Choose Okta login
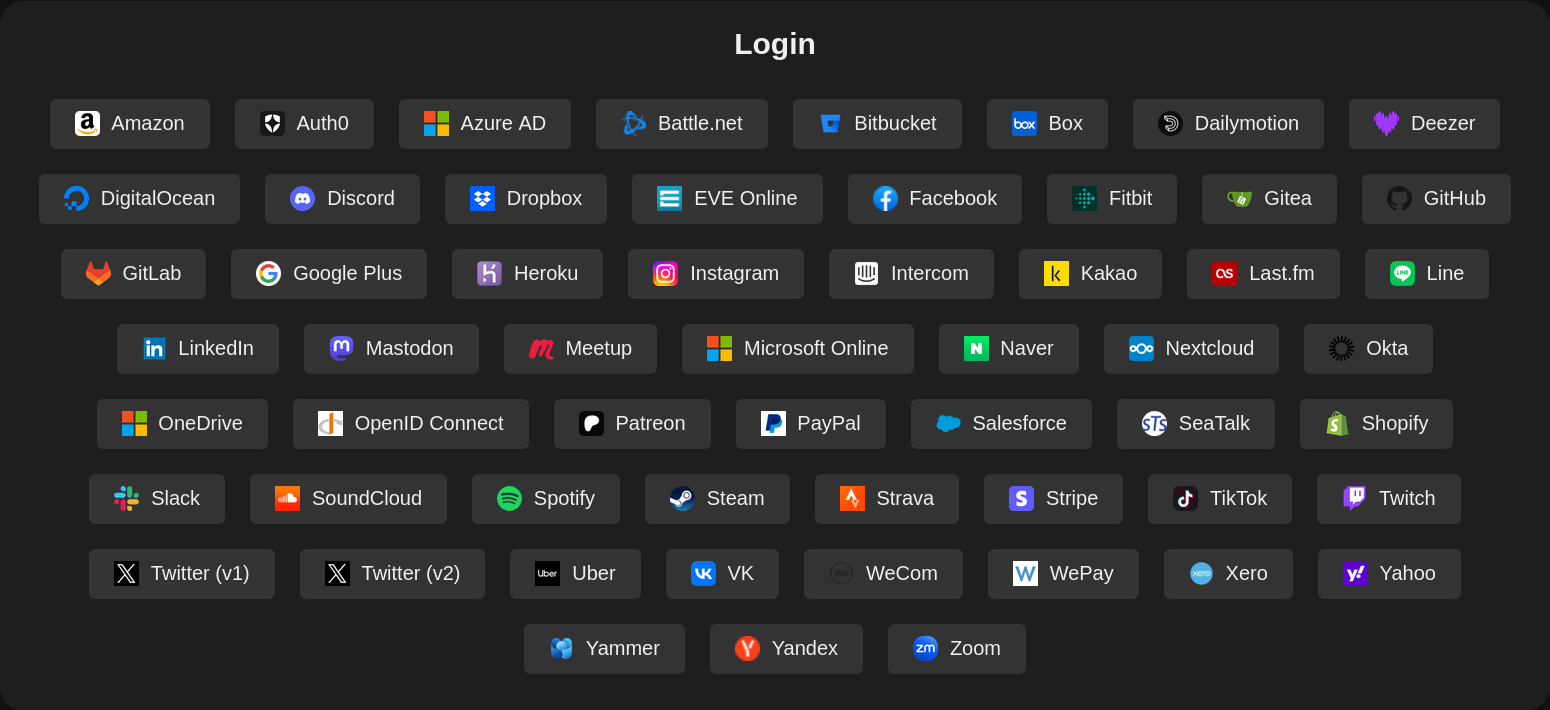This screenshot has width=1550, height=710. coord(1368,349)
